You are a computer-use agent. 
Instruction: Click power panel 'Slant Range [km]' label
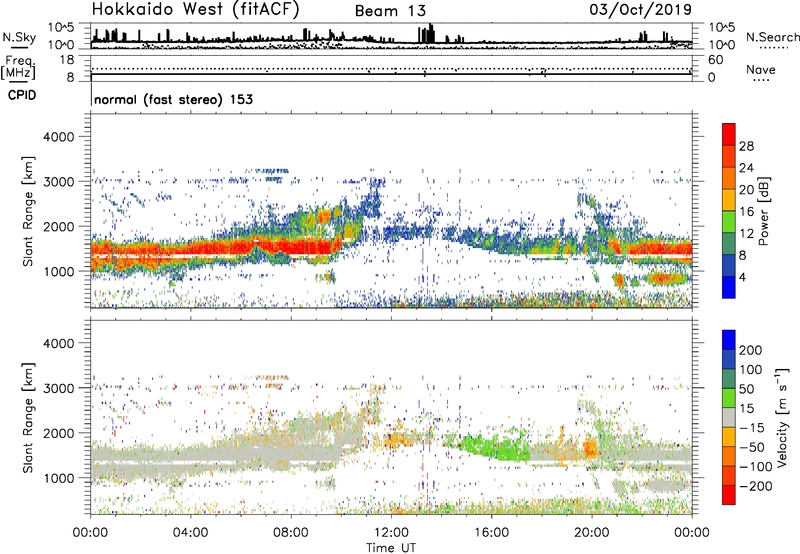tap(28, 211)
